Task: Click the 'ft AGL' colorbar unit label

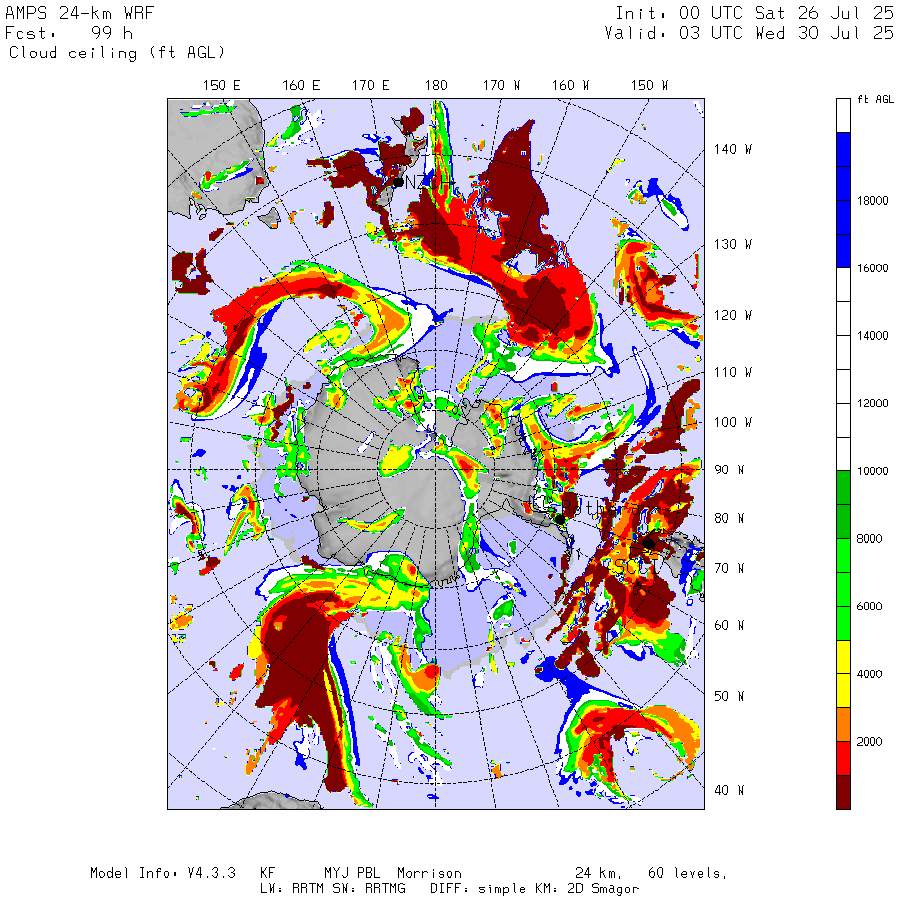Action: (x=875, y=99)
